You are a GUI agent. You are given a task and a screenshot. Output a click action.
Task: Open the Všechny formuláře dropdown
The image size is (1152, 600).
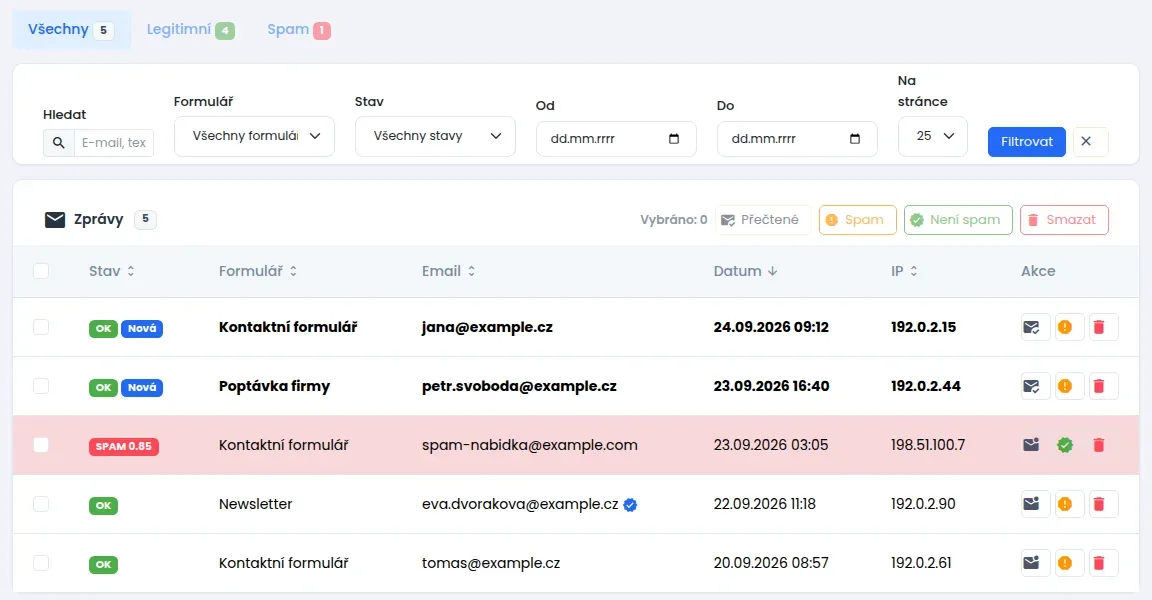pos(254,136)
